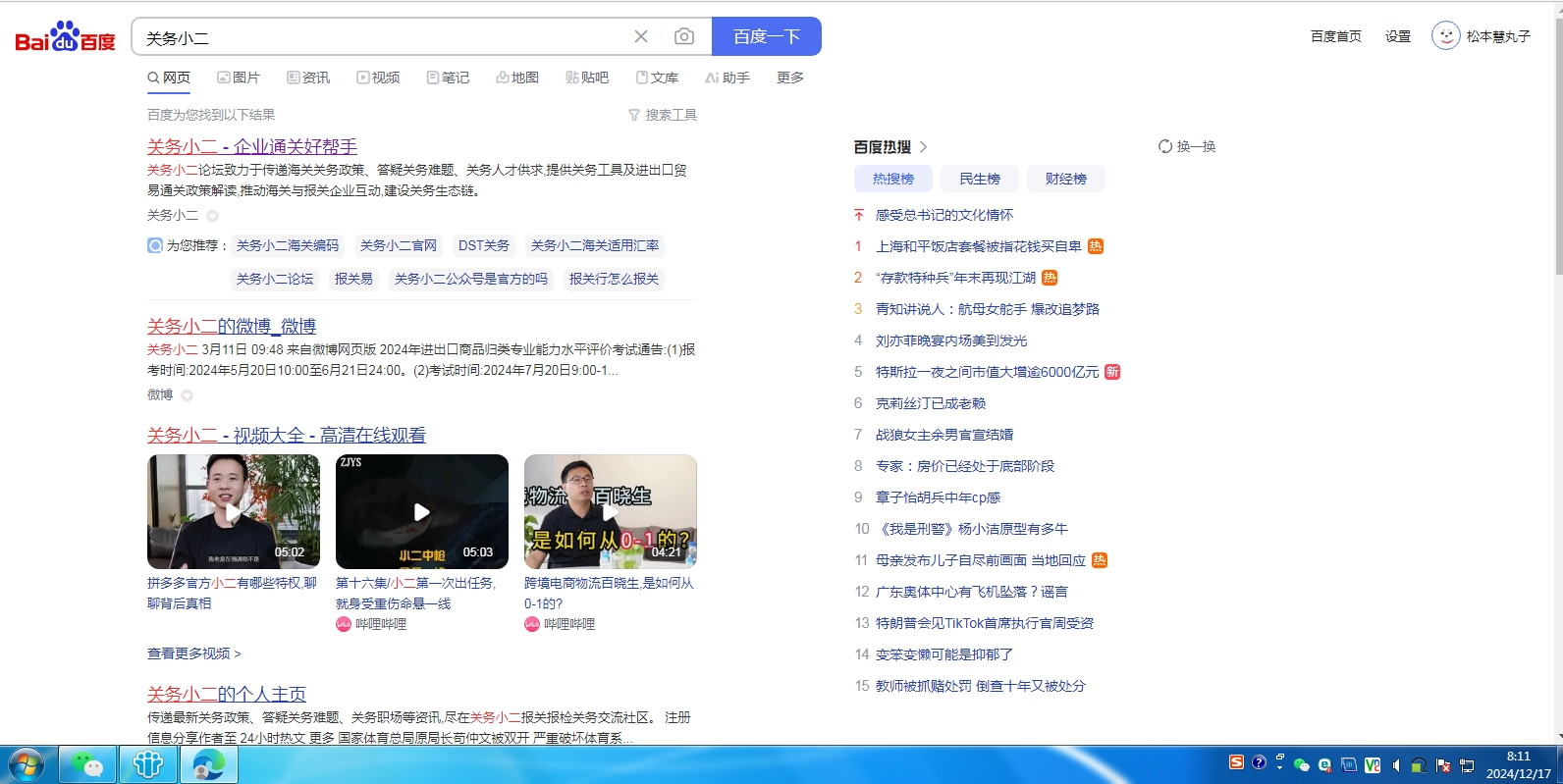Open hot topic 教师被抓赌处罚 倒查十年又被处分

tap(981, 686)
